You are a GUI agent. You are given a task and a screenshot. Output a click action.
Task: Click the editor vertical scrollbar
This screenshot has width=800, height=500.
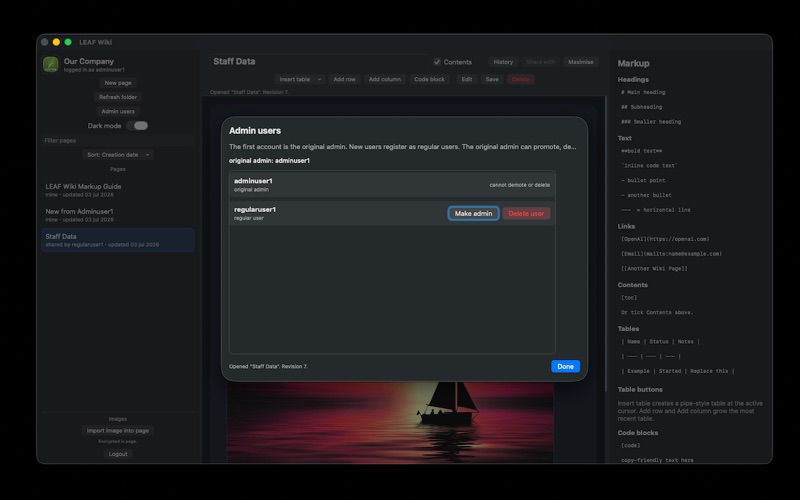(x=606, y=244)
